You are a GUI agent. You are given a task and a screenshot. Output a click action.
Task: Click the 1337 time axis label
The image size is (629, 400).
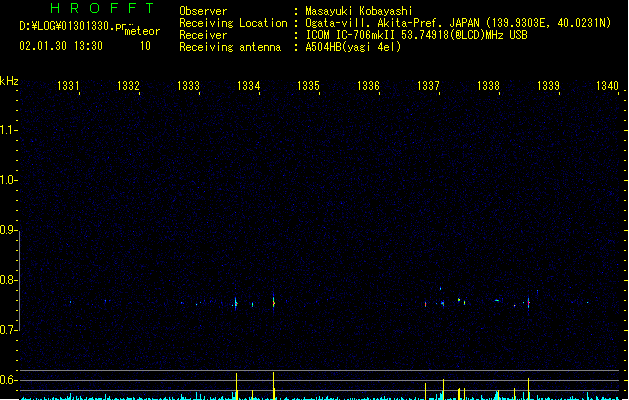pyautogui.click(x=428, y=86)
